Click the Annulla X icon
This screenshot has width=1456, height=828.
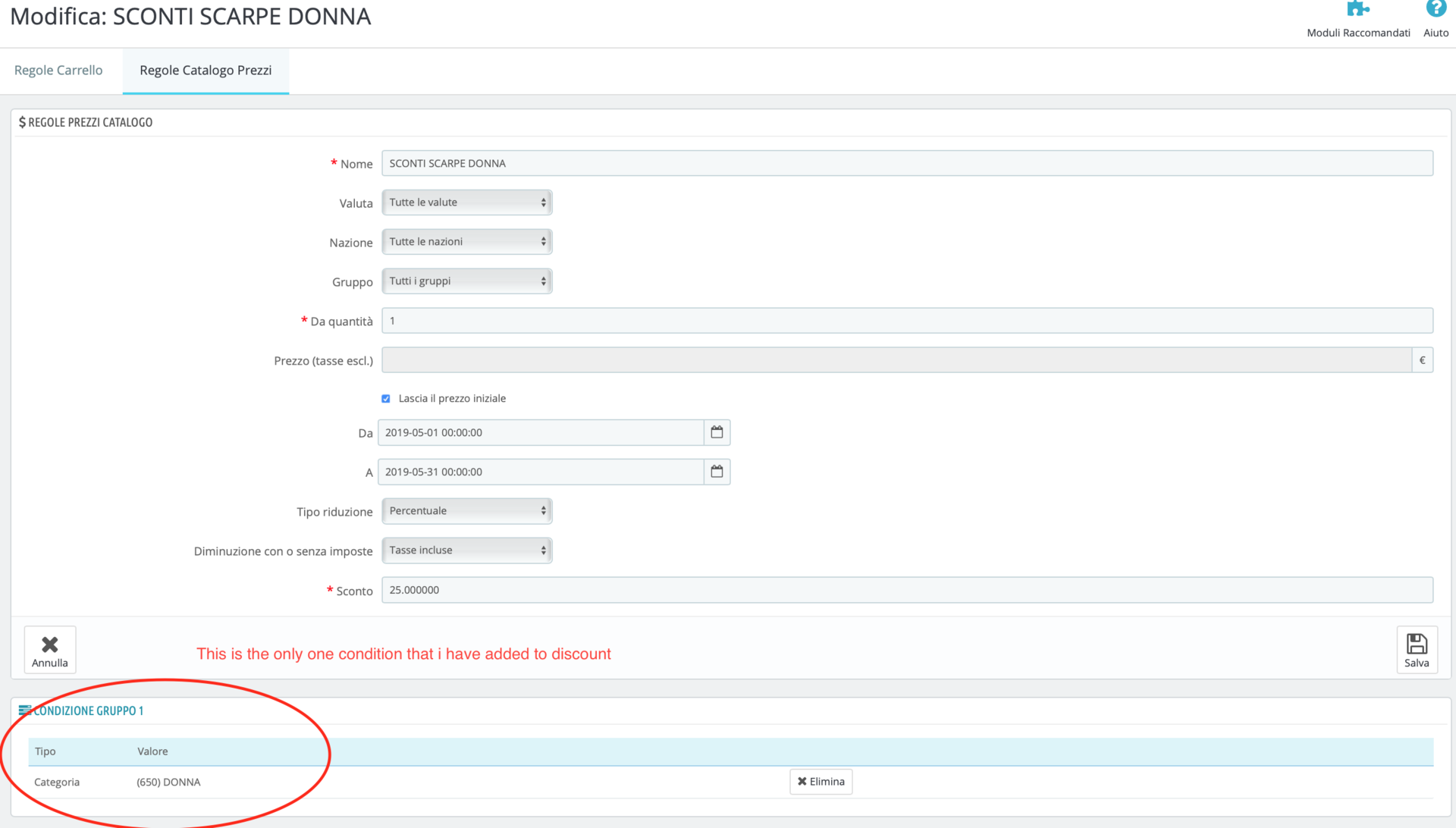pyautogui.click(x=50, y=645)
